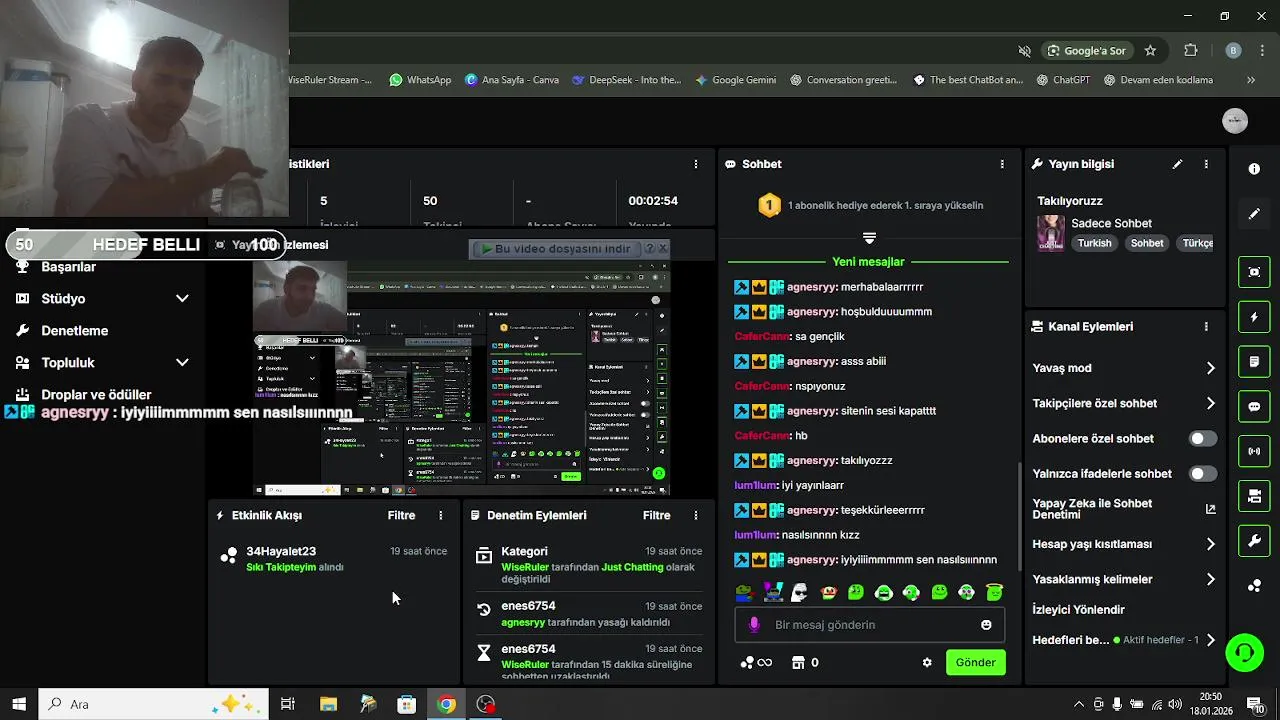Open Windows Start menu
The image size is (1280, 720).
[x=19, y=704]
